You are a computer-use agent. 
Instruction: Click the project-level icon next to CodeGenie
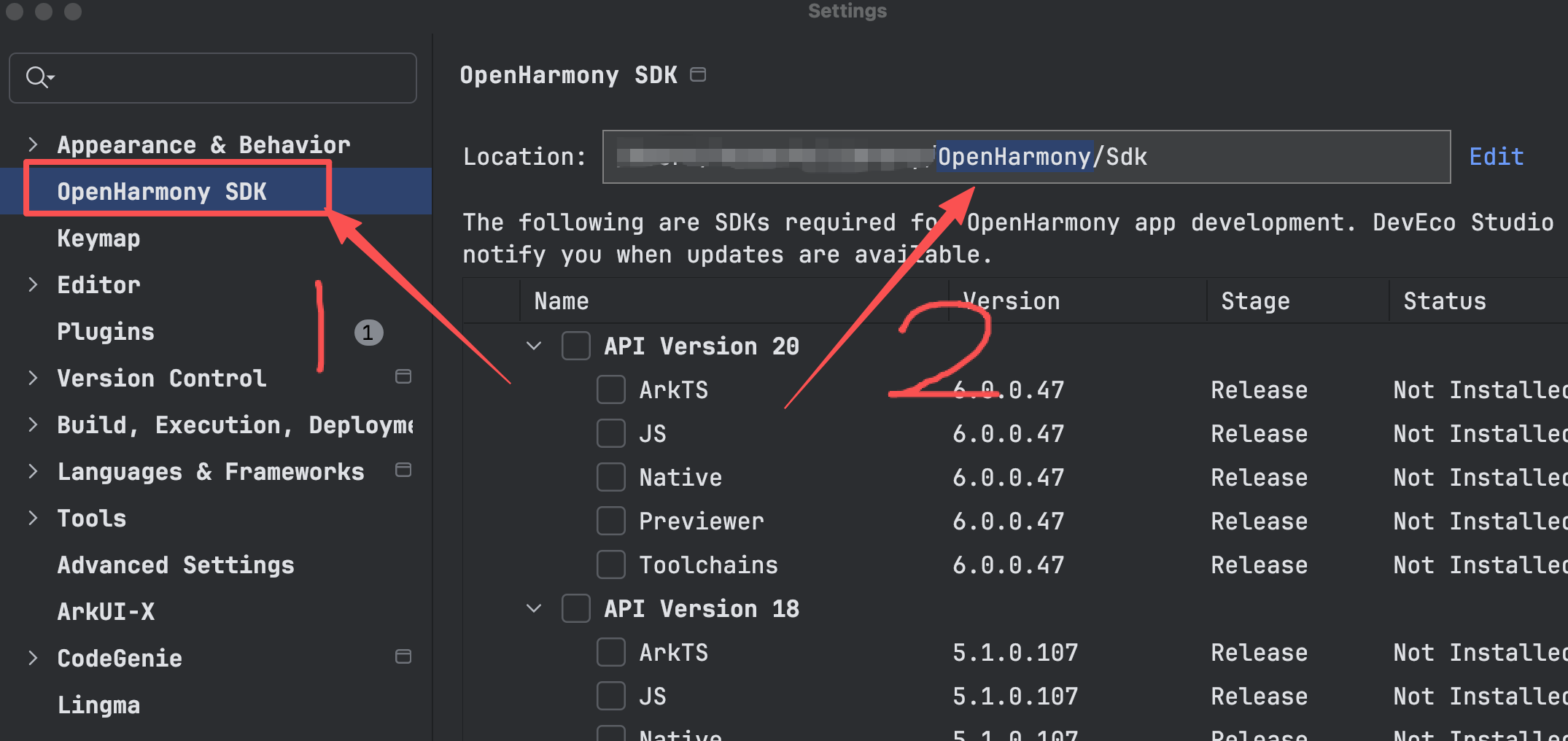[x=403, y=656]
